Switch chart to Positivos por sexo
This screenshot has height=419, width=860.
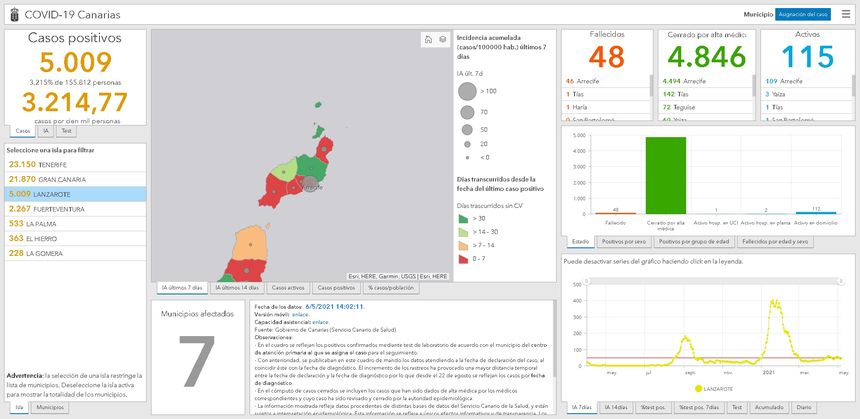(x=624, y=241)
